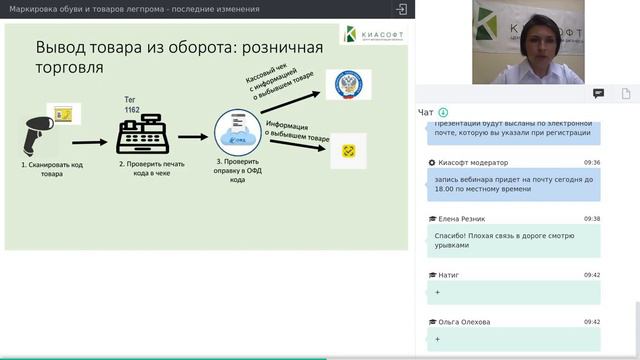Click the tax service emblem icon
This screenshot has height=360, width=640.
coord(349,84)
